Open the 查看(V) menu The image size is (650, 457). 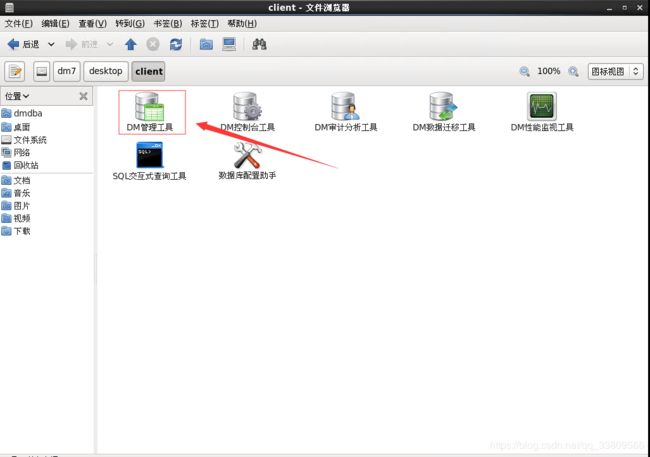[93, 24]
